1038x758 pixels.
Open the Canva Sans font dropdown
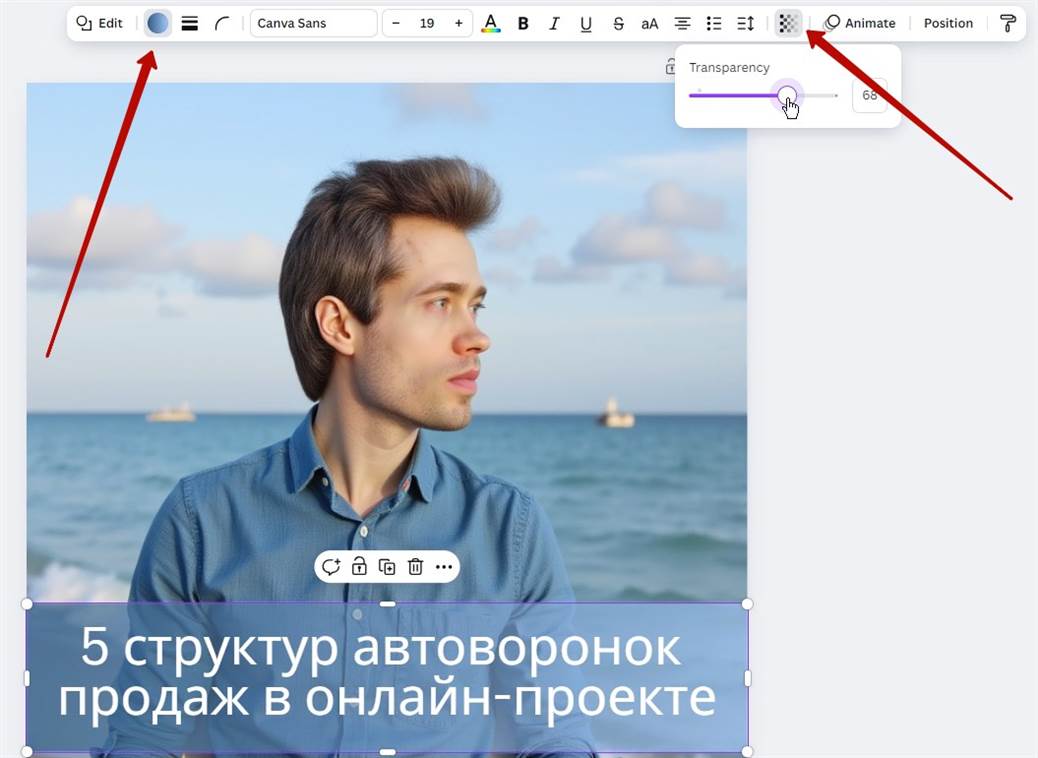[x=313, y=23]
